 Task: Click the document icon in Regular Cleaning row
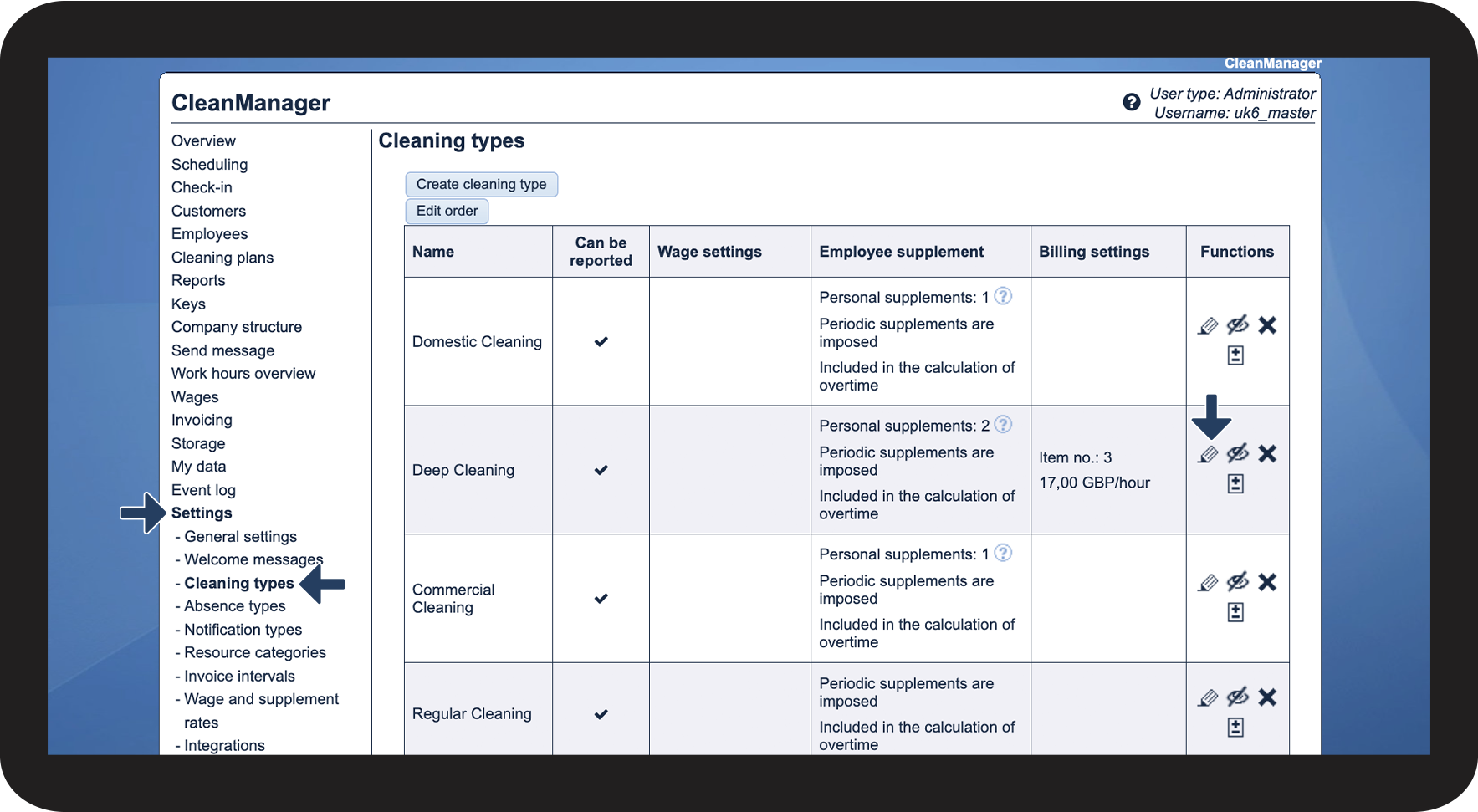(x=1235, y=728)
